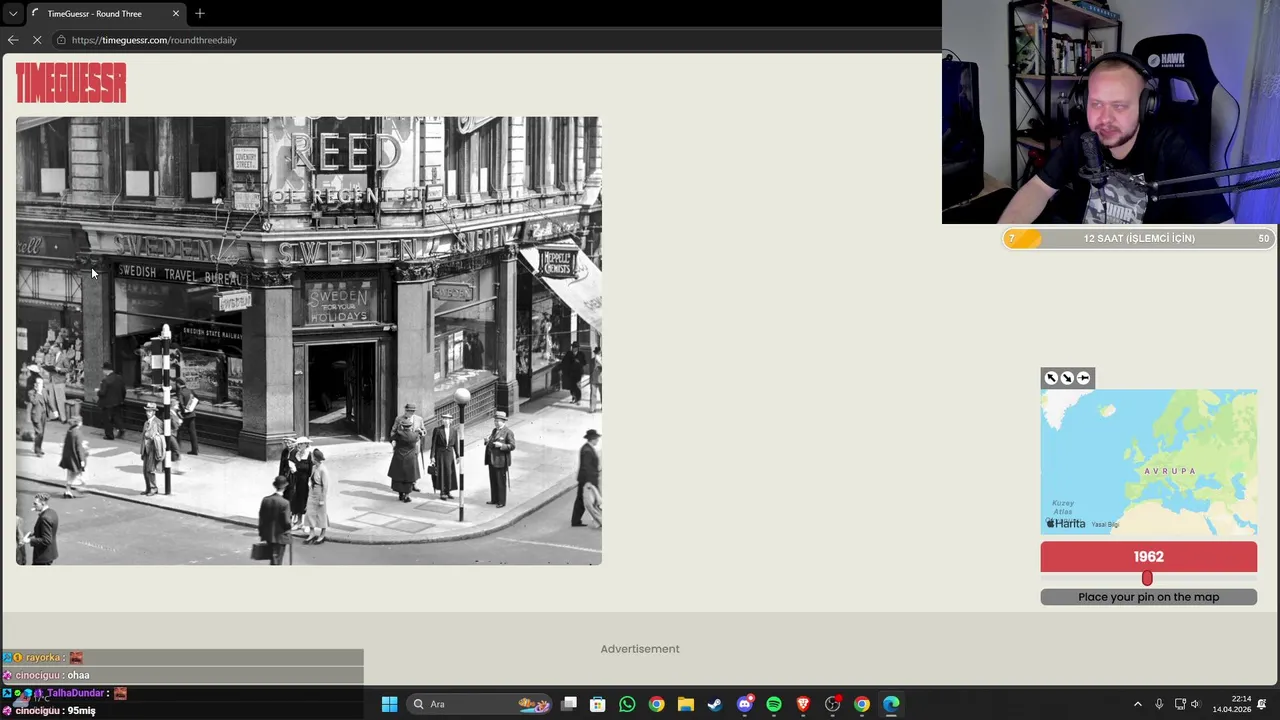This screenshot has height=720, width=1280.
Task: Open OBS Studio from the taskbar
Action: click(832, 704)
